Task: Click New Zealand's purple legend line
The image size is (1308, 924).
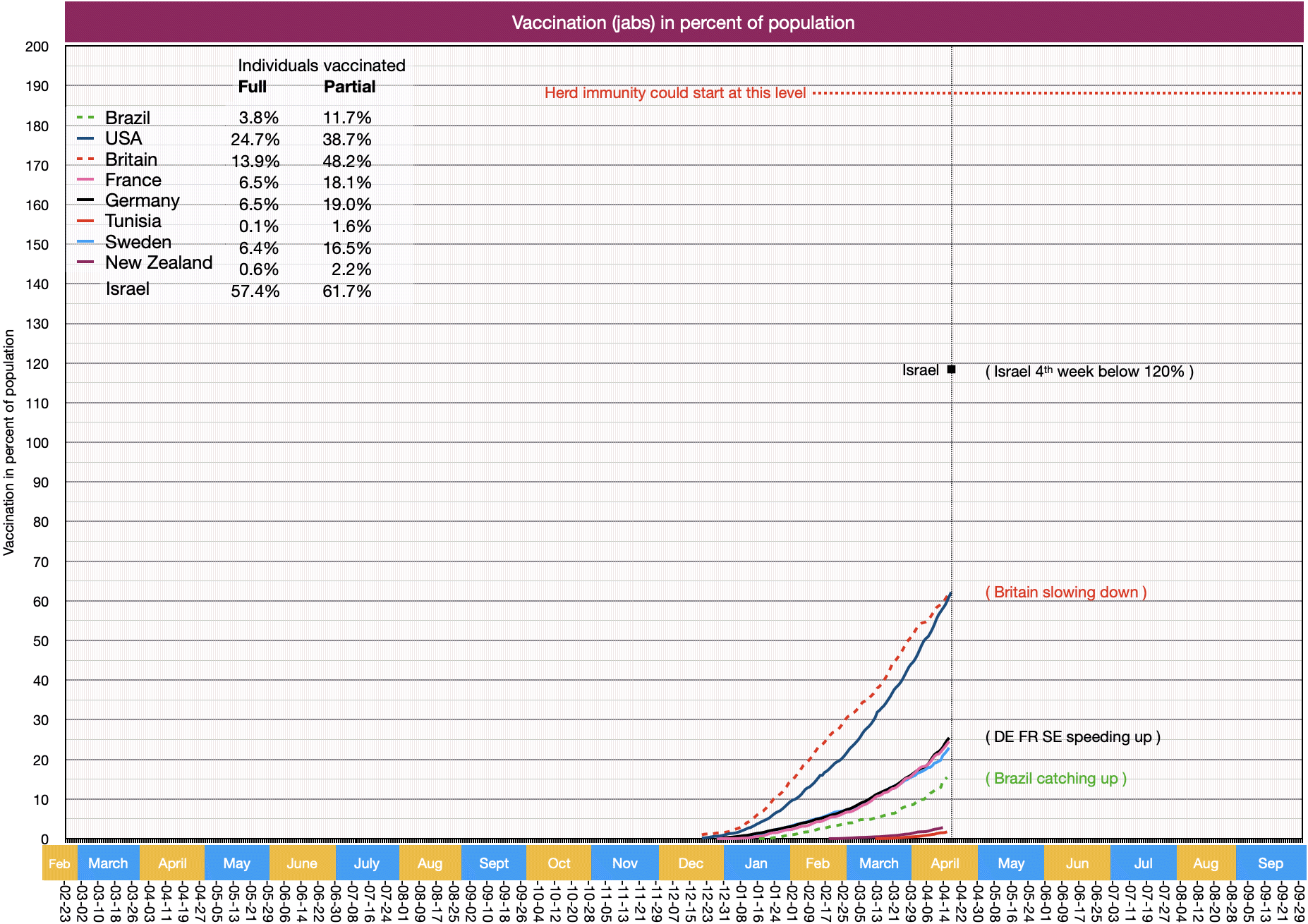Action: pyautogui.click(x=85, y=262)
